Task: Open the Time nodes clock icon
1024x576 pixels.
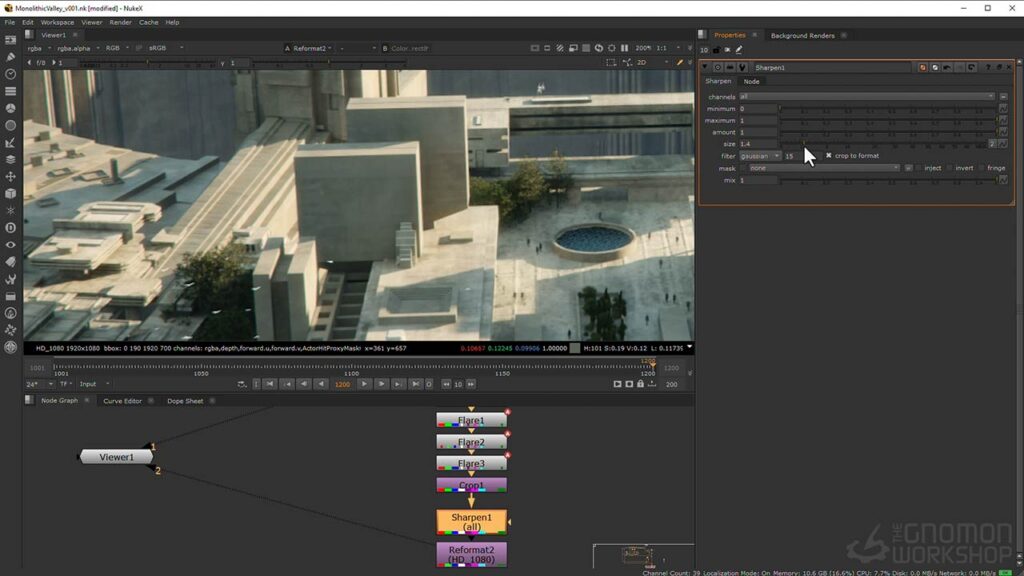Action: pyautogui.click(x=10, y=74)
